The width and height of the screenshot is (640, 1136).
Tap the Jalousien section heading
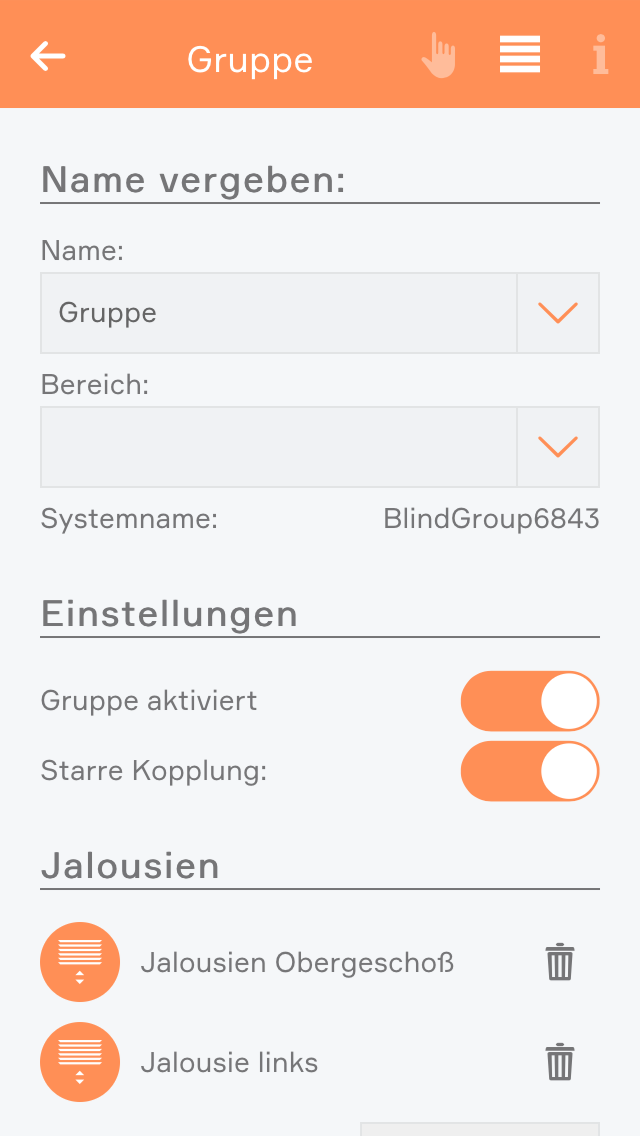point(130,865)
